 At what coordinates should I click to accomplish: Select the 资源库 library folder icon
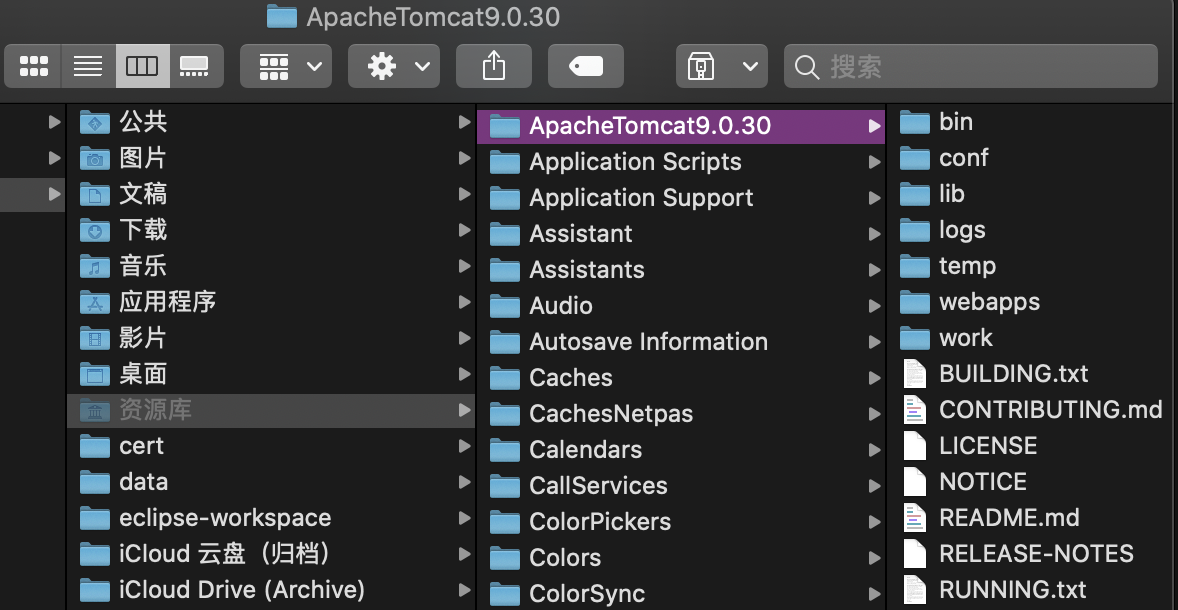coord(95,410)
